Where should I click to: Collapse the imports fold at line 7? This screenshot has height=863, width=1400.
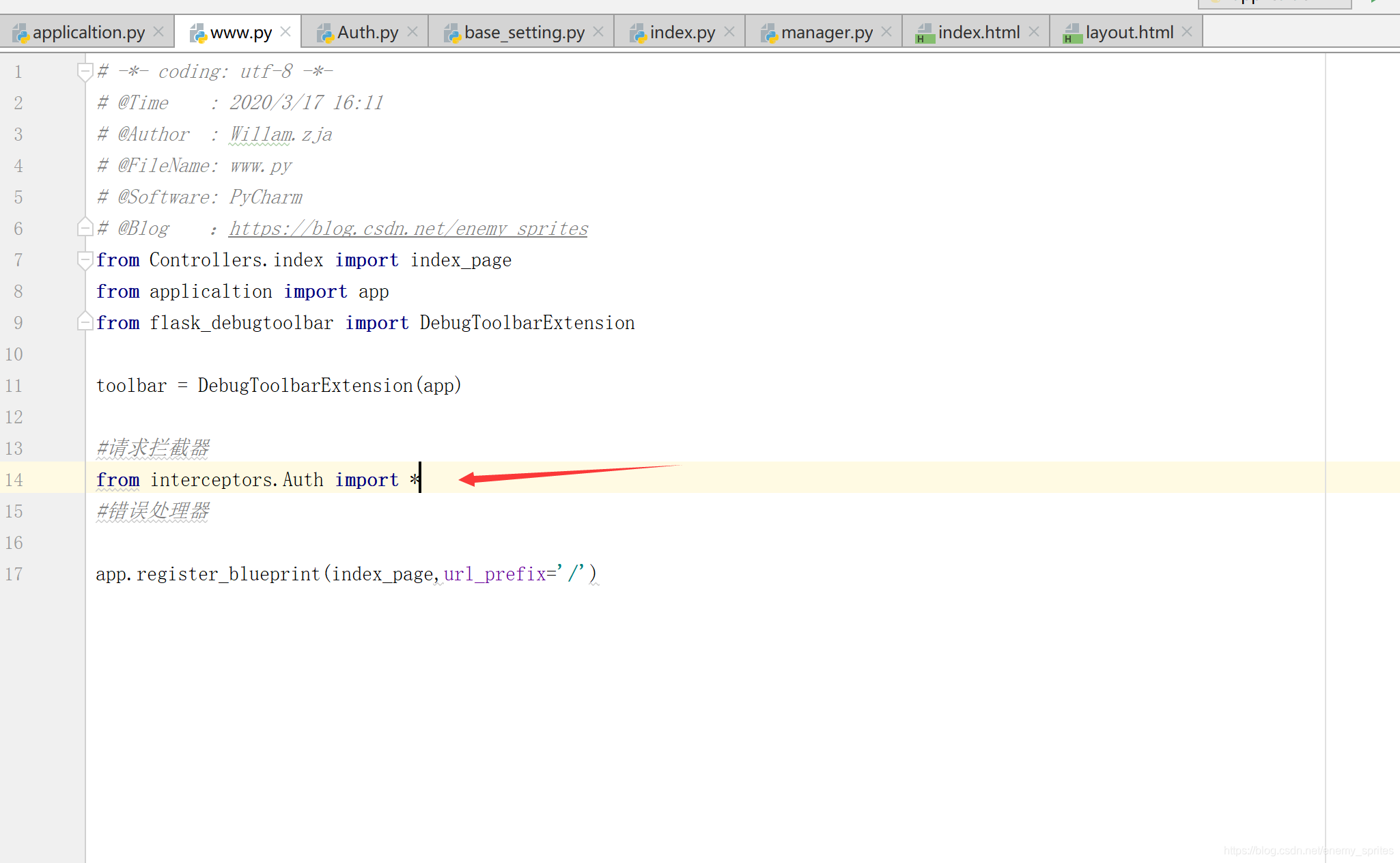click(85, 259)
